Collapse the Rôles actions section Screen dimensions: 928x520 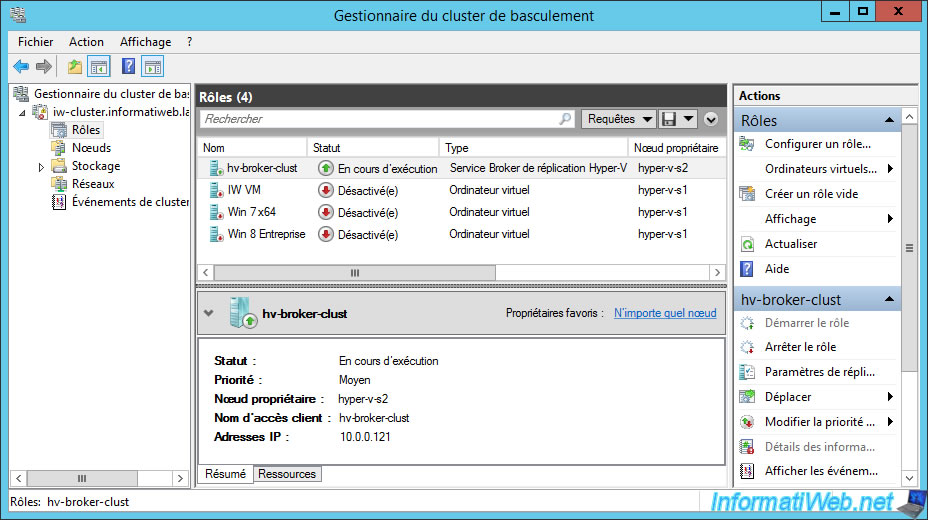(889, 121)
